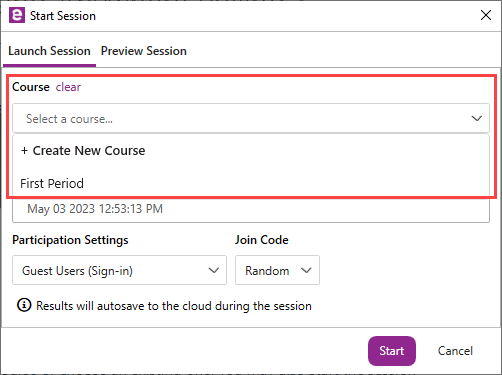Select the First Period course

pyautogui.click(x=251, y=183)
